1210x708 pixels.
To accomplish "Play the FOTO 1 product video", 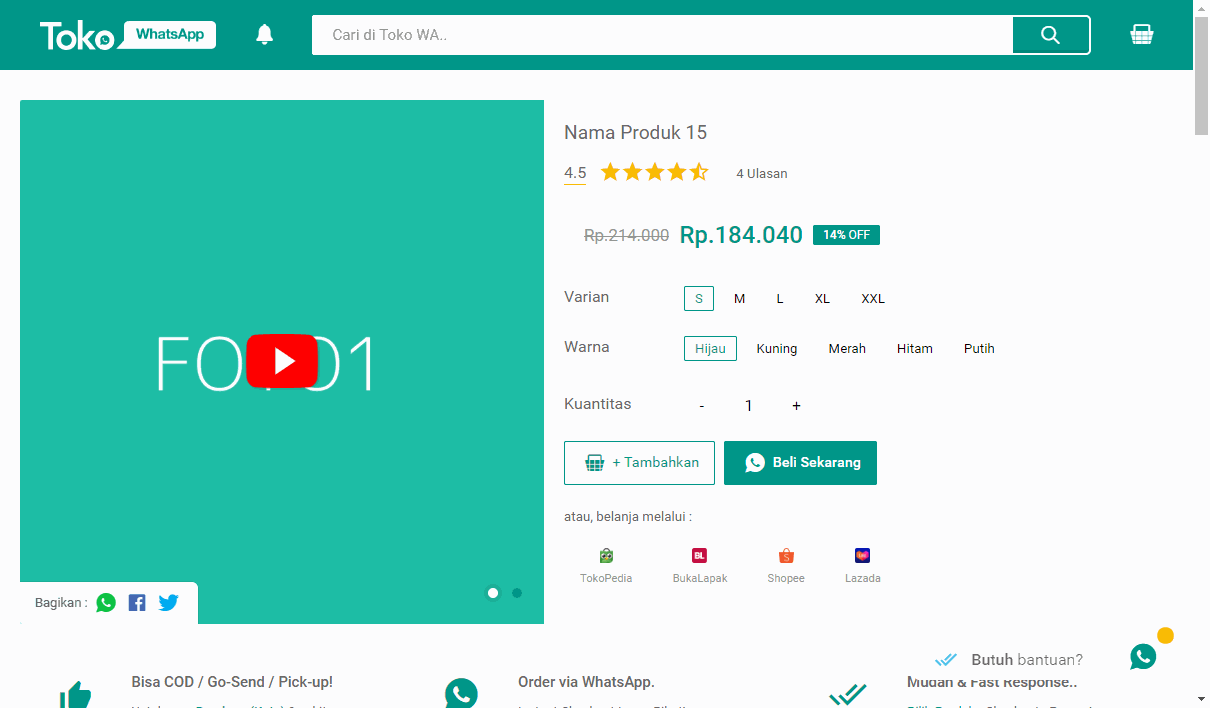I will (x=282, y=362).
